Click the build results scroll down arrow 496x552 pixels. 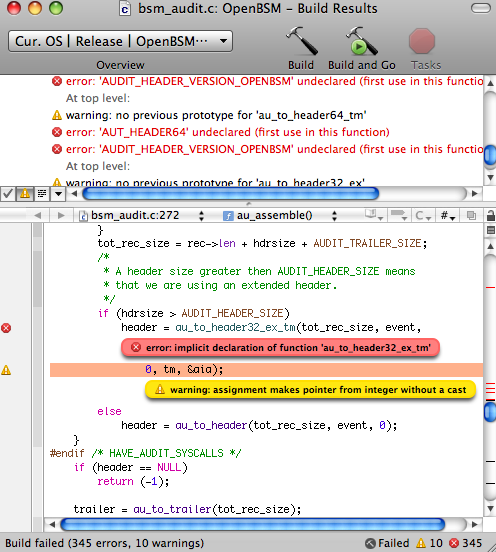coord(490,177)
